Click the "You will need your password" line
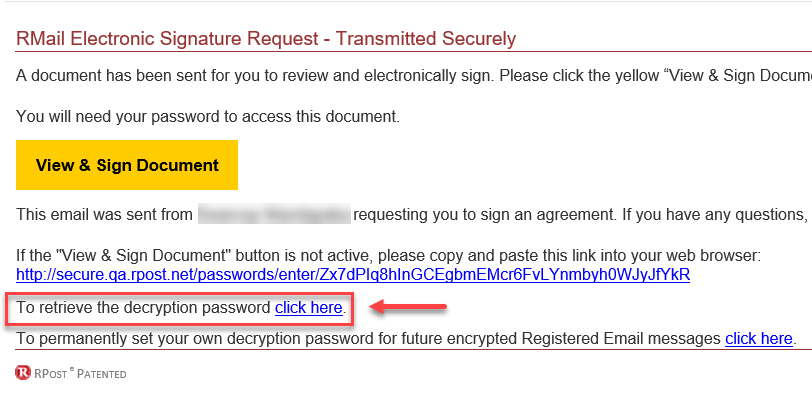The image size is (812, 393). (208, 117)
